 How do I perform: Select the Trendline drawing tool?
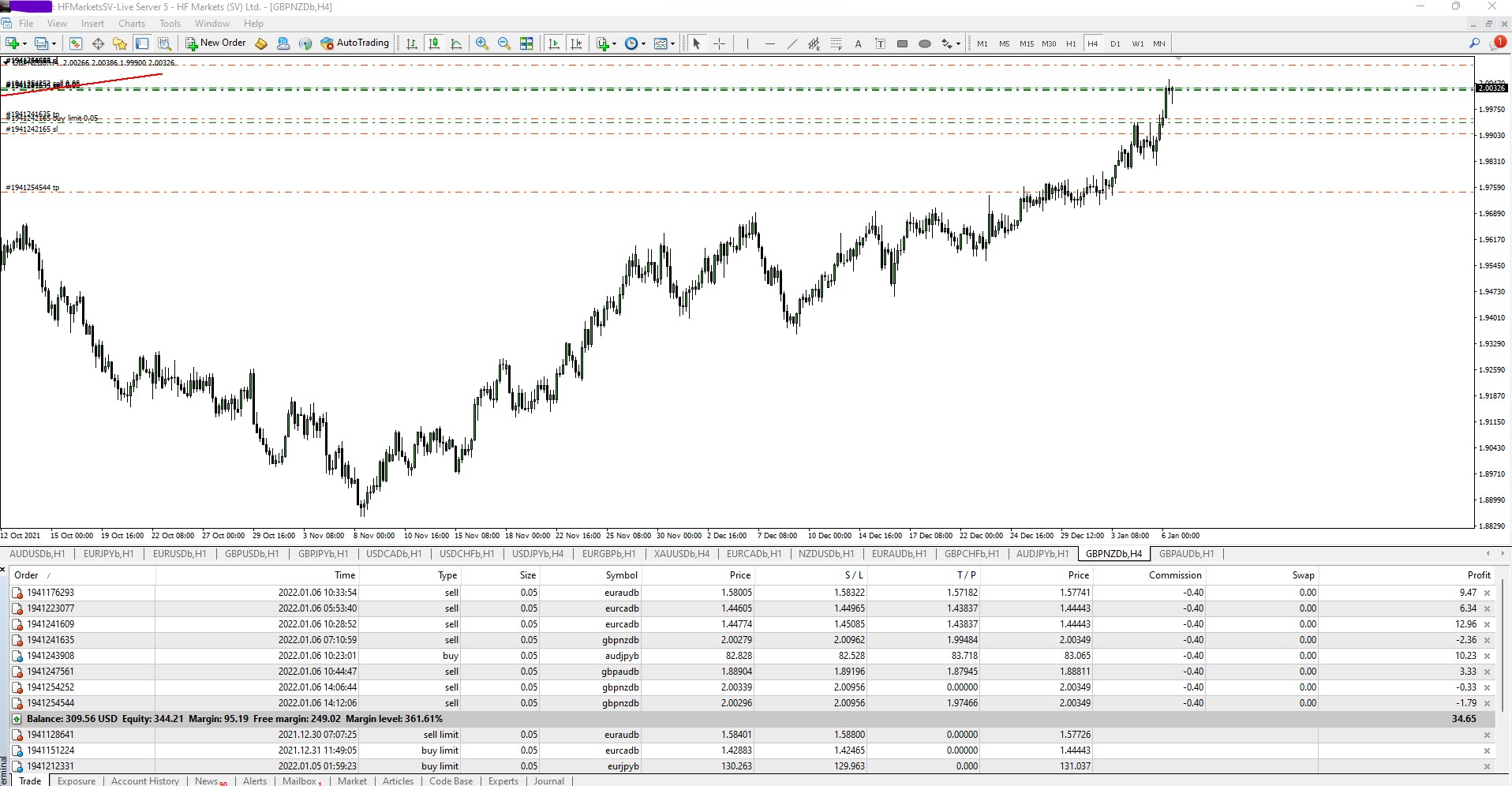coord(792,43)
